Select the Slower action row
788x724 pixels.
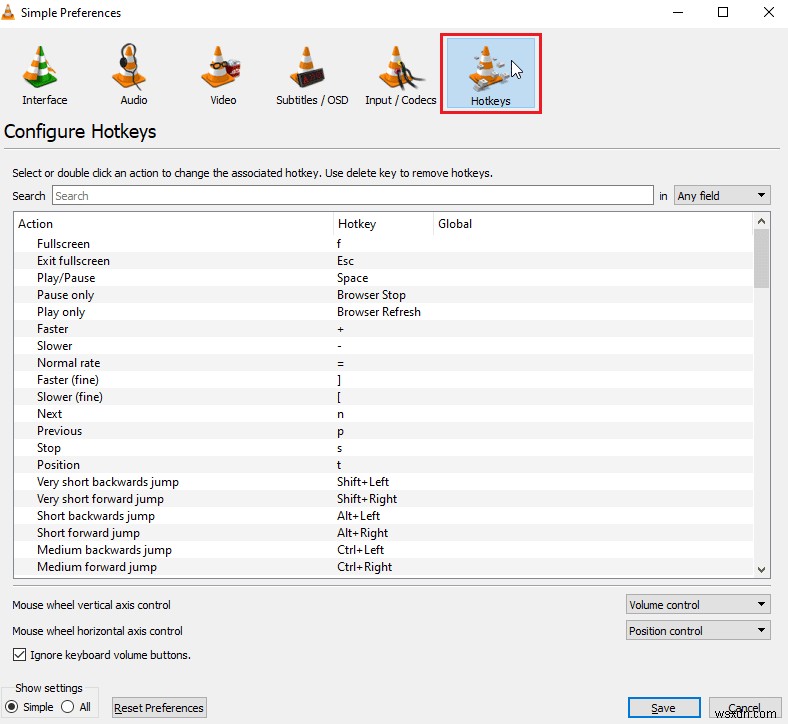(x=384, y=346)
